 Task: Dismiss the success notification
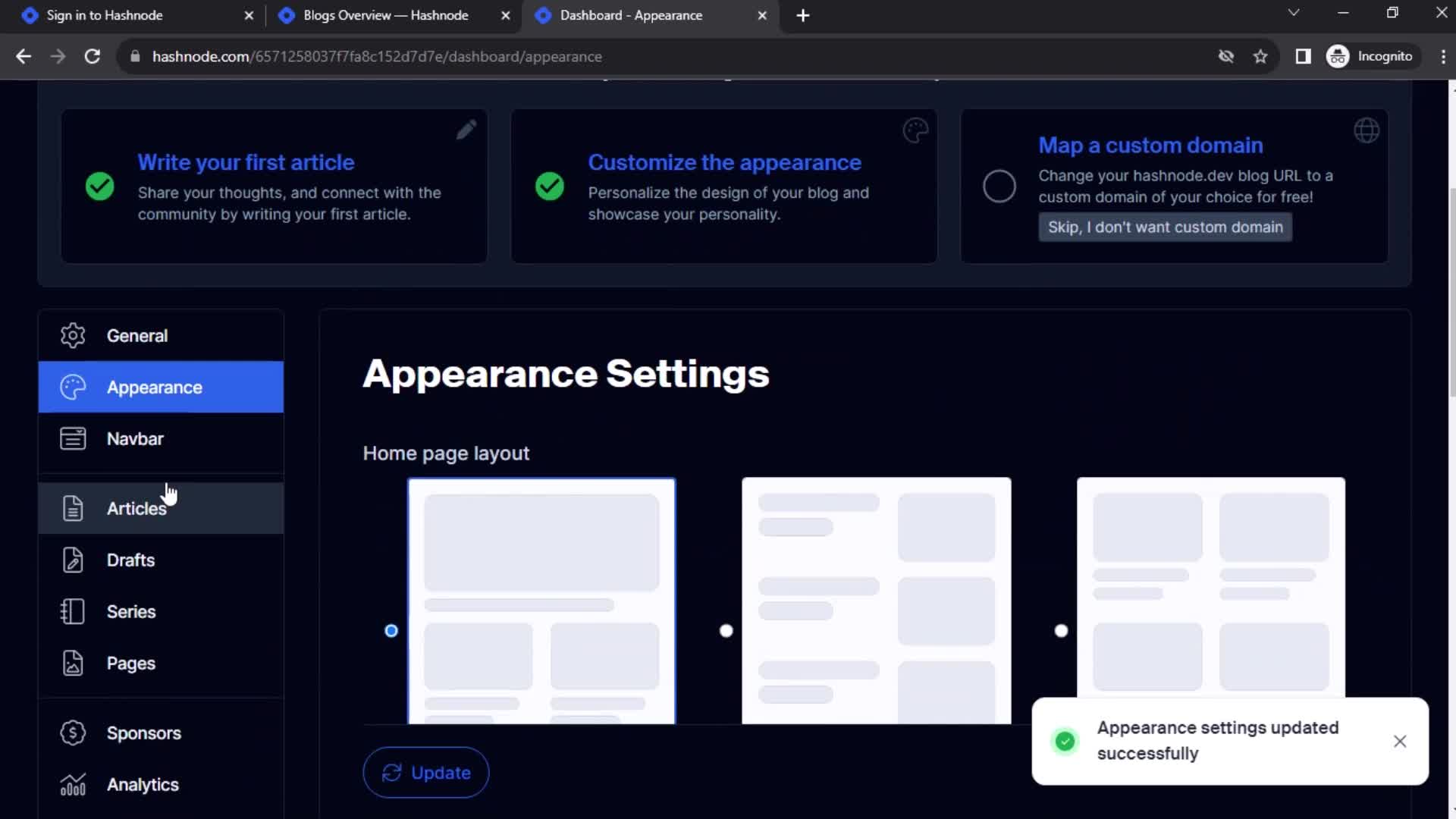click(1399, 741)
